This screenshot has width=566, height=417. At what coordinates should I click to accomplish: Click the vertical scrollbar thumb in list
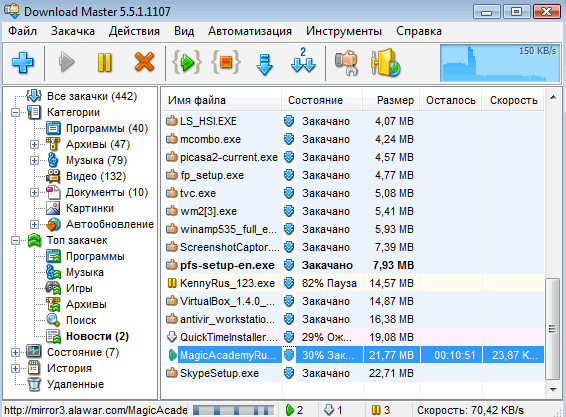pyautogui.click(x=553, y=329)
